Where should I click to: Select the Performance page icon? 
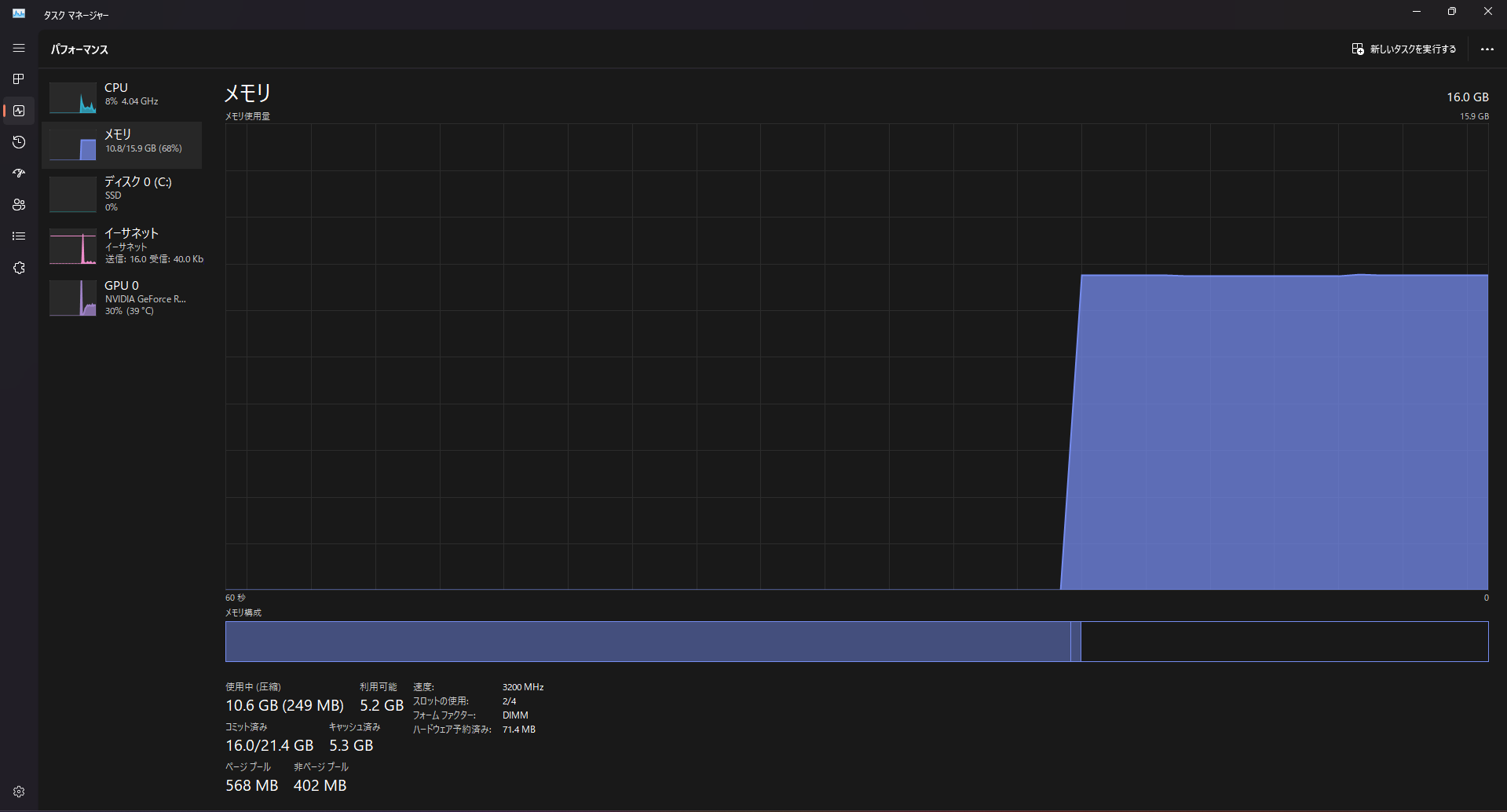click(x=19, y=111)
